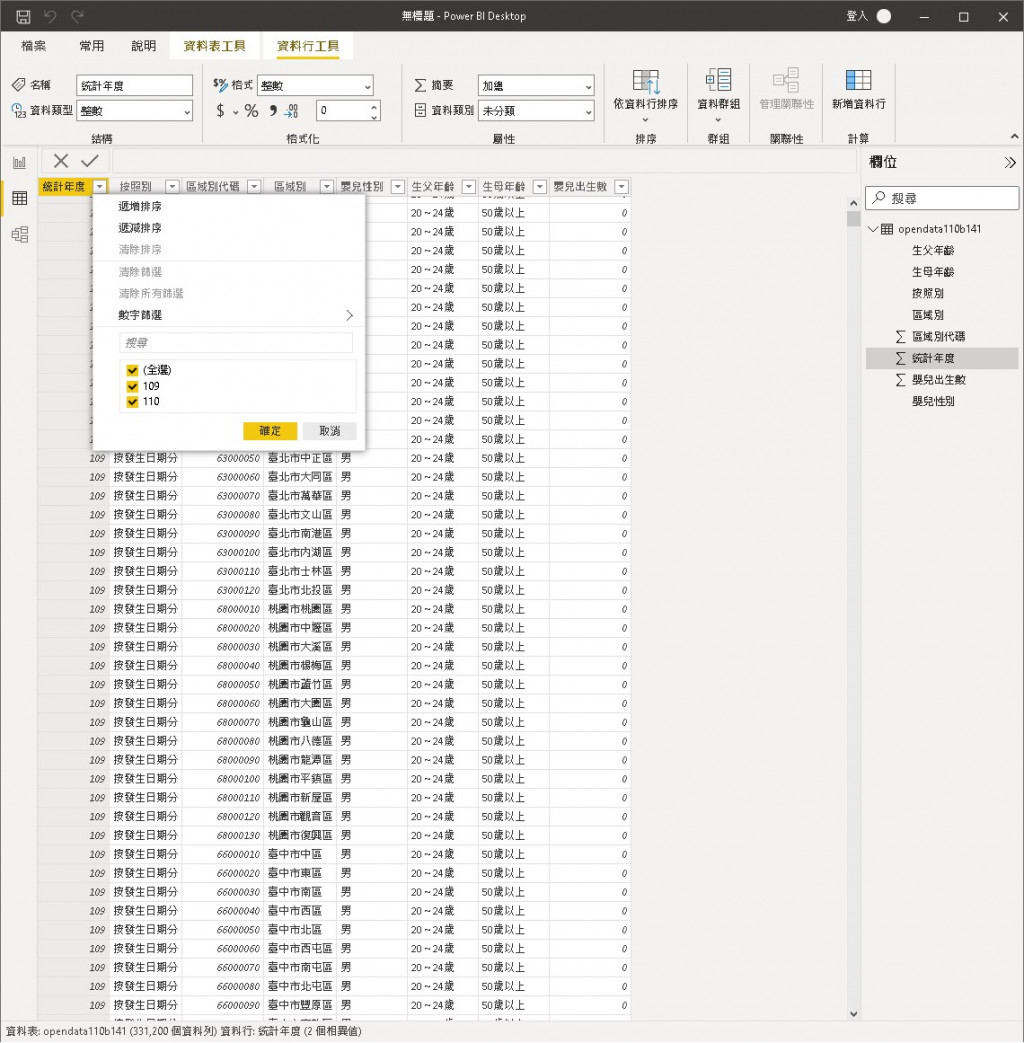The height and width of the screenshot is (1043, 1024).
Task: Click the Undo arrow icon
Action: [x=51, y=17]
